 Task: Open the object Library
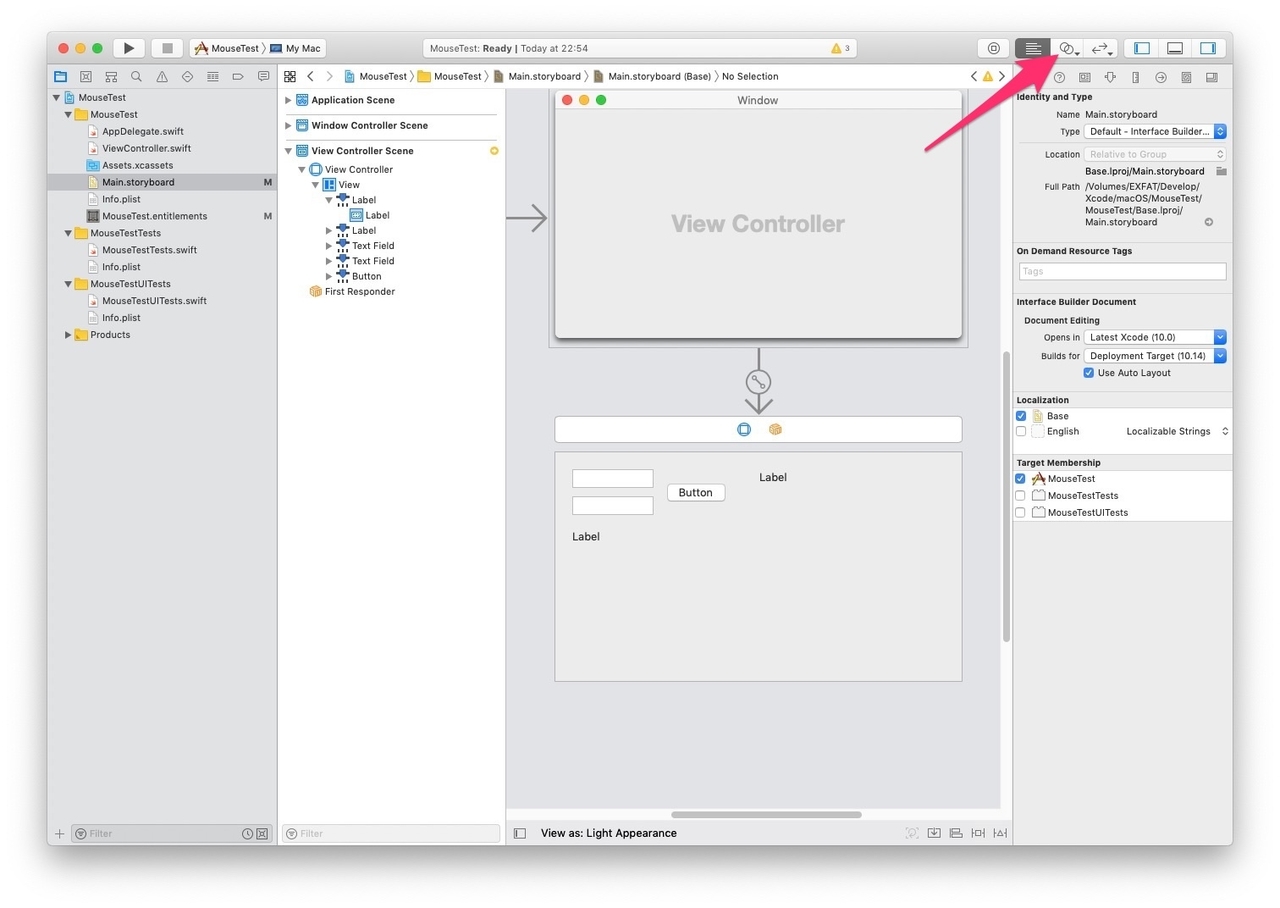pyautogui.click(x=993, y=48)
